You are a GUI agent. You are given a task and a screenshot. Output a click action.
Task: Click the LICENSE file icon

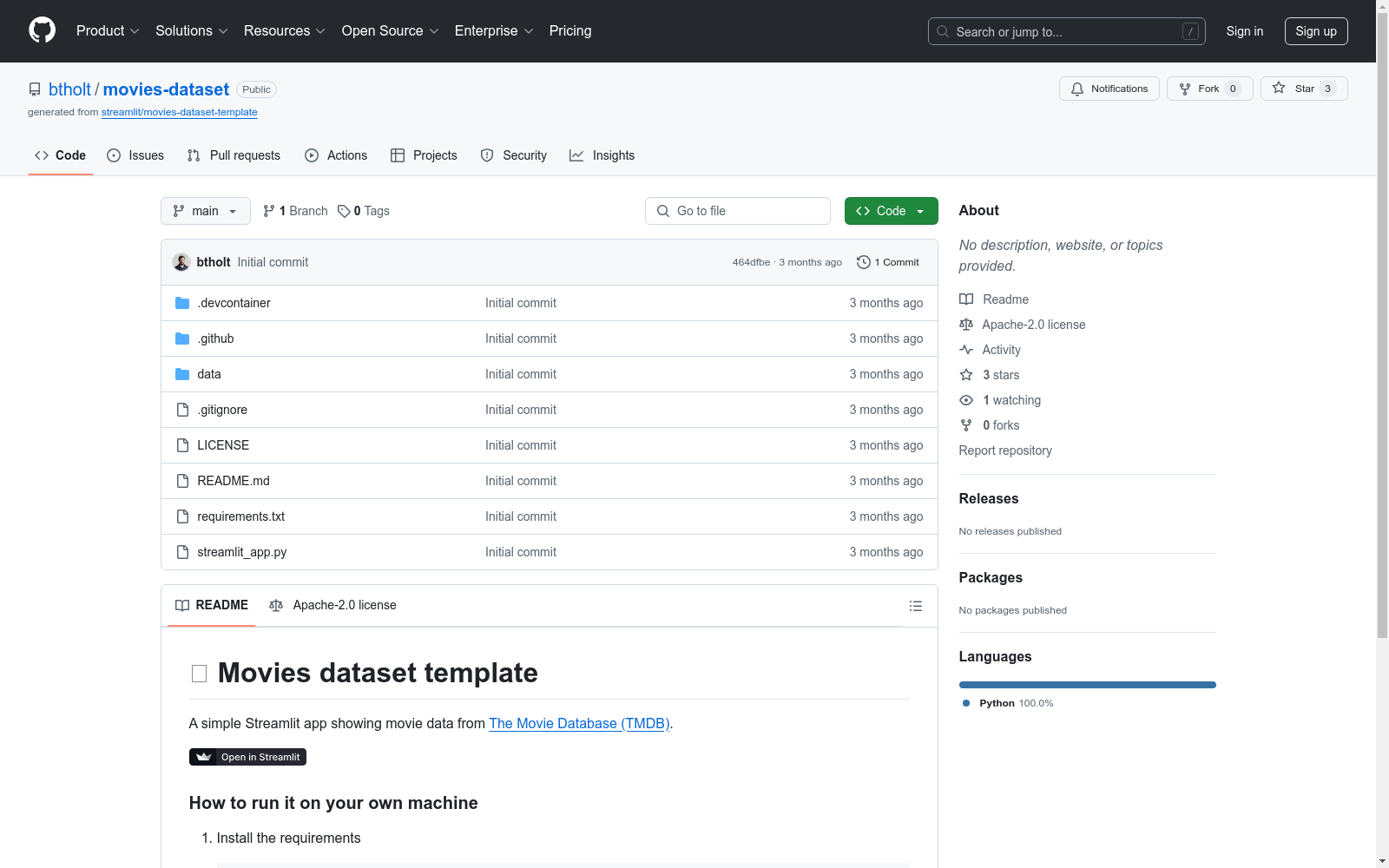click(x=182, y=445)
